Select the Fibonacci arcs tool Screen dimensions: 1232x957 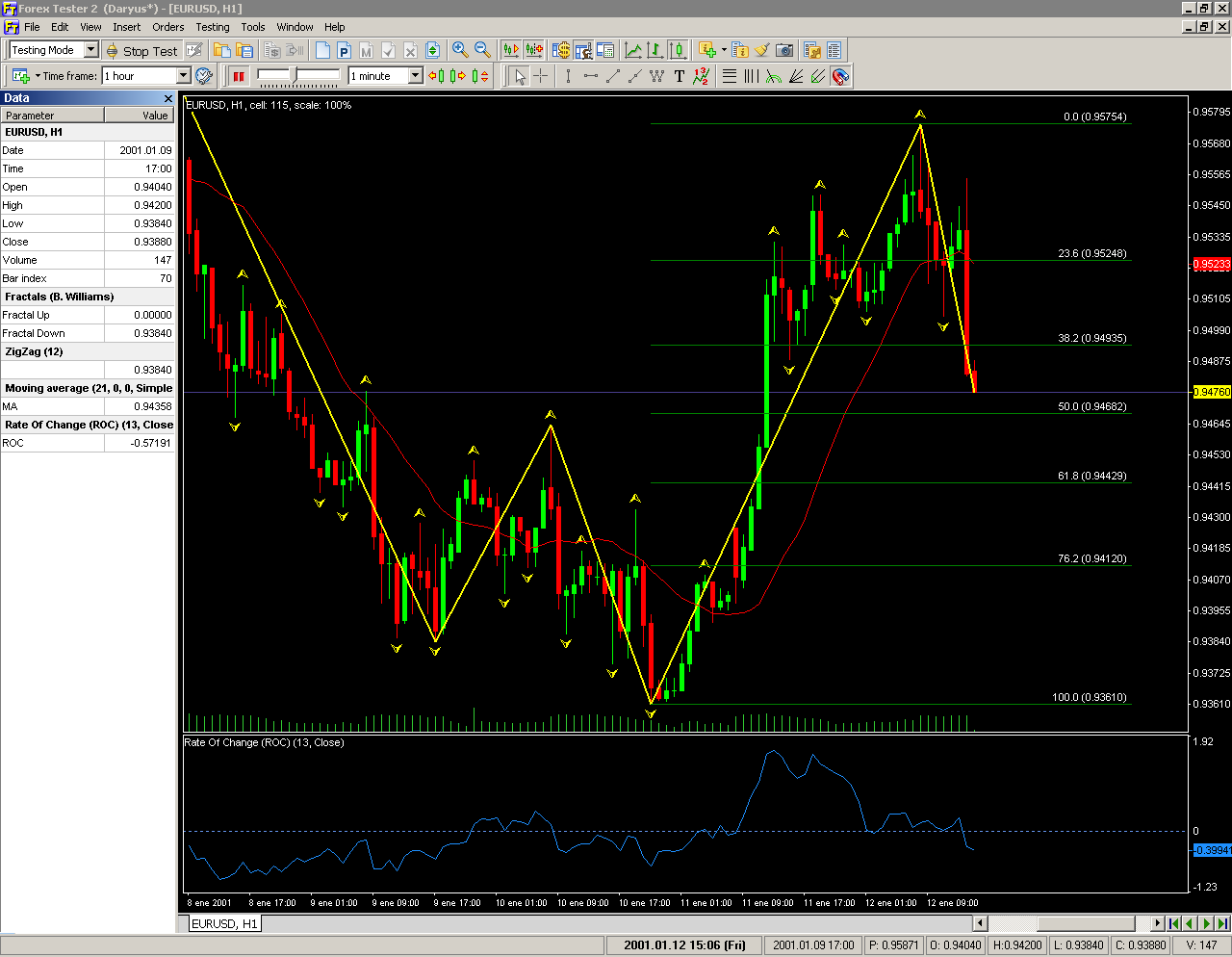(774, 76)
